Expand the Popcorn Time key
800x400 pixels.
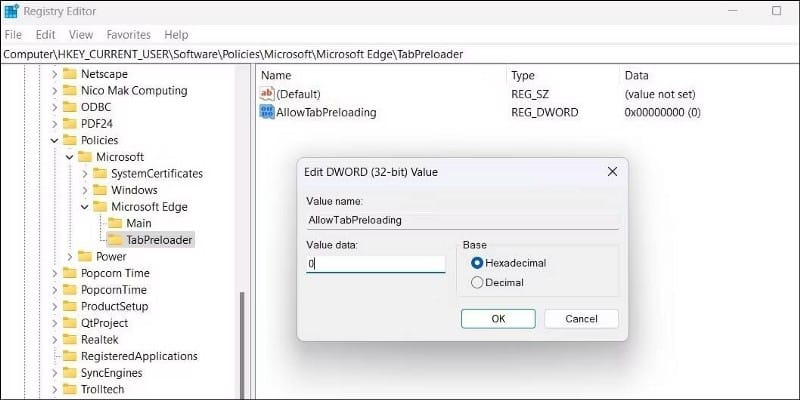55,273
